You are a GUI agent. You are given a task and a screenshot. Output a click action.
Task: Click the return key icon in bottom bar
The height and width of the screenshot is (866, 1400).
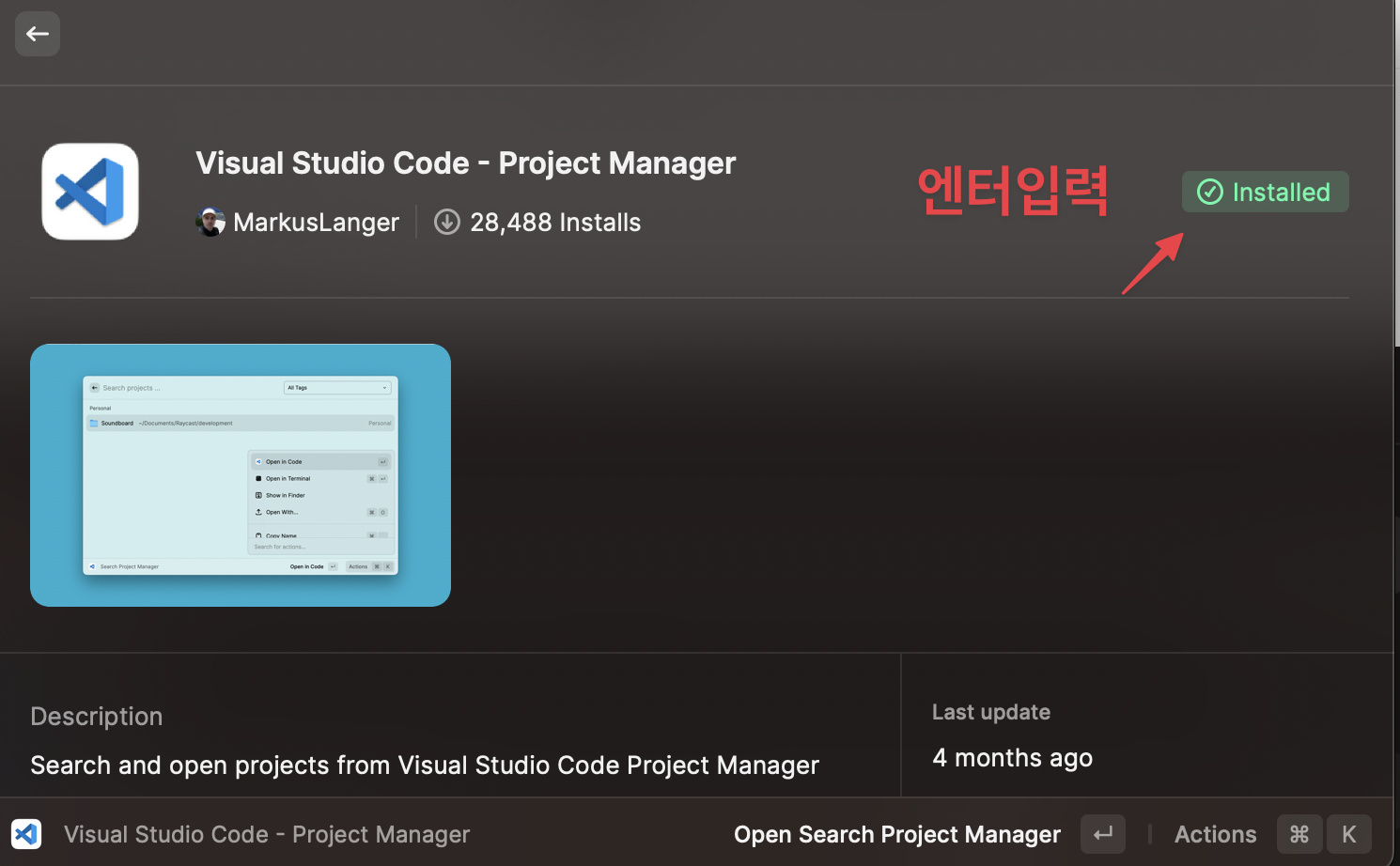coord(1103,834)
